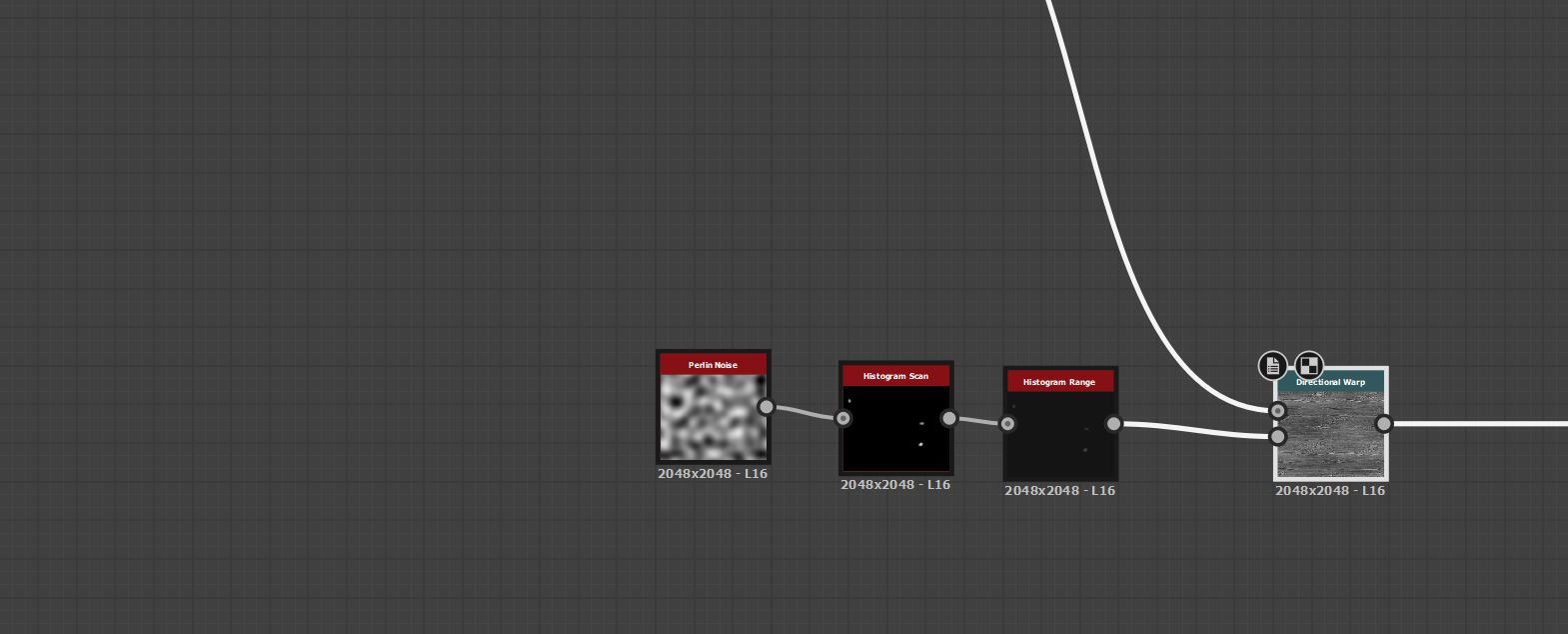This screenshot has height=634, width=1568.
Task: Click the size label under Directional Warp
Action: coord(1330,490)
